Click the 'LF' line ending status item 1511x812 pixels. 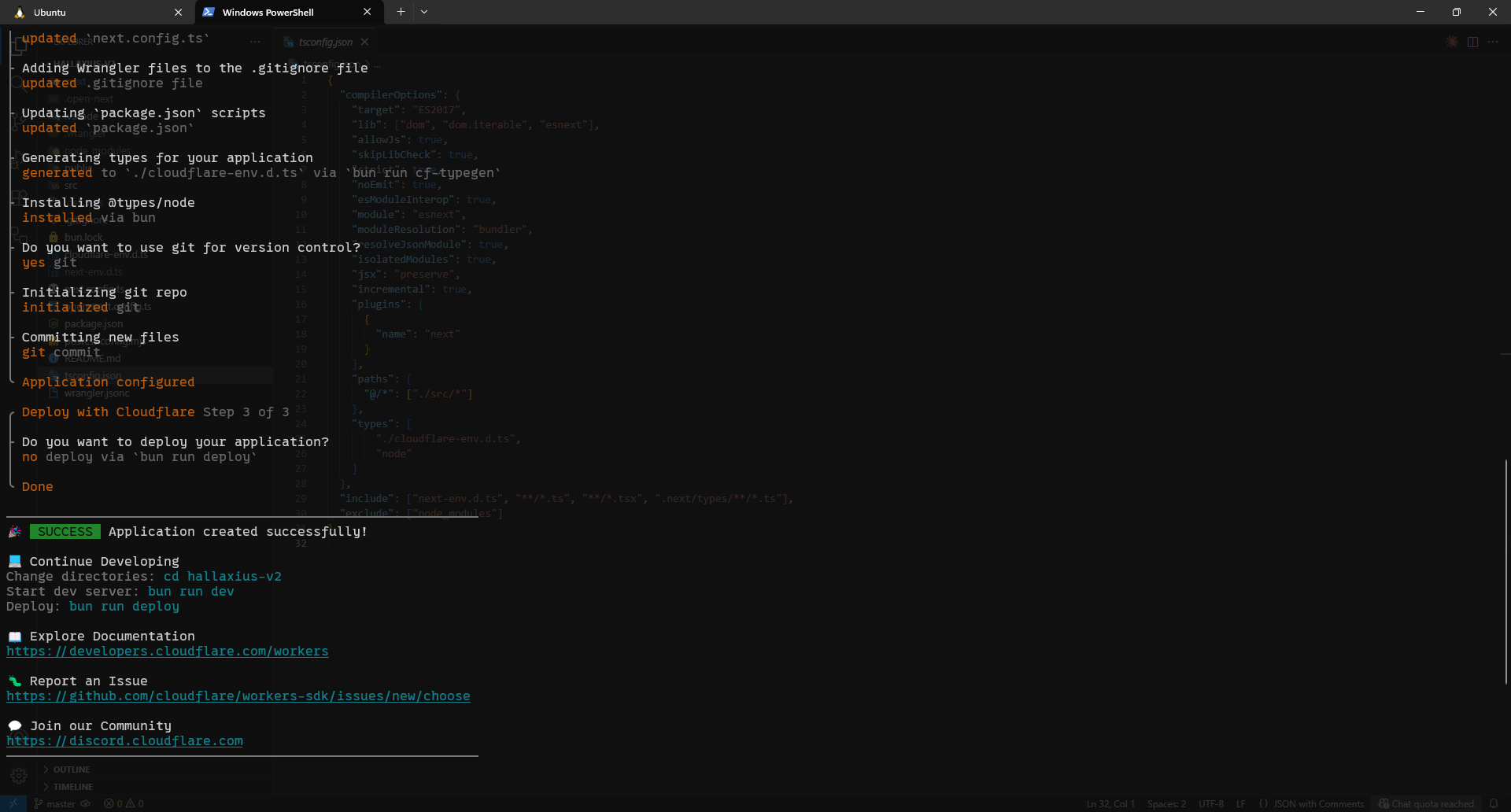point(1240,804)
